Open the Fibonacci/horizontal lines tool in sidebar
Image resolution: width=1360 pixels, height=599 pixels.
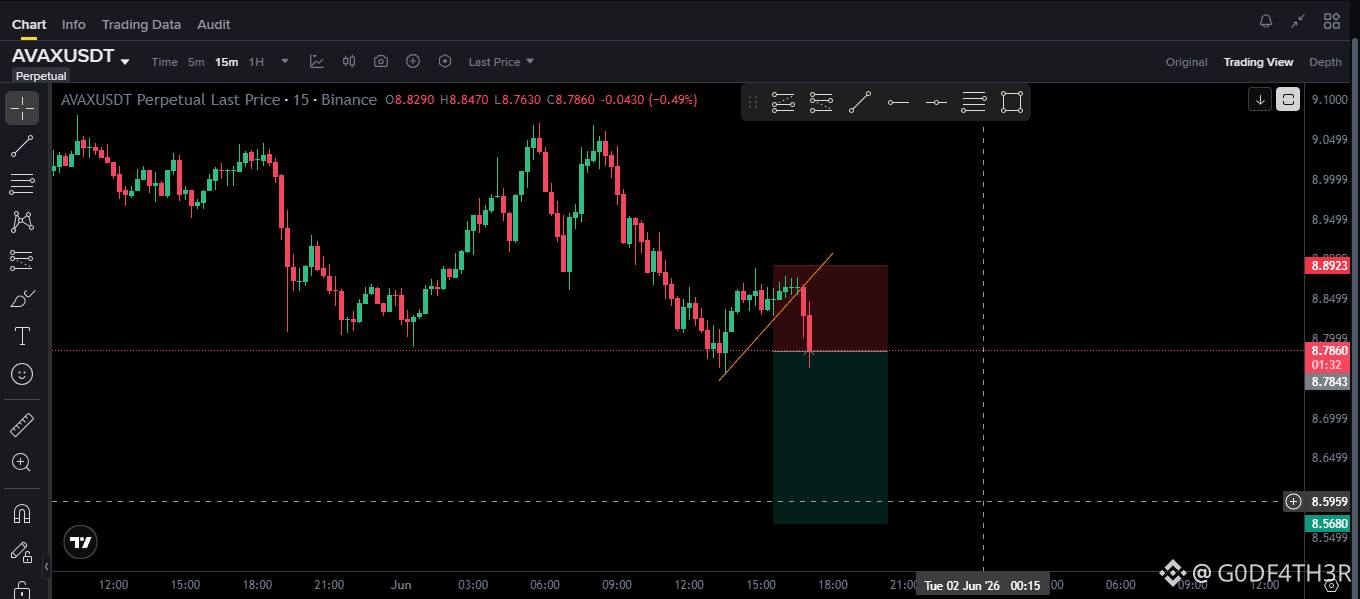[22, 184]
